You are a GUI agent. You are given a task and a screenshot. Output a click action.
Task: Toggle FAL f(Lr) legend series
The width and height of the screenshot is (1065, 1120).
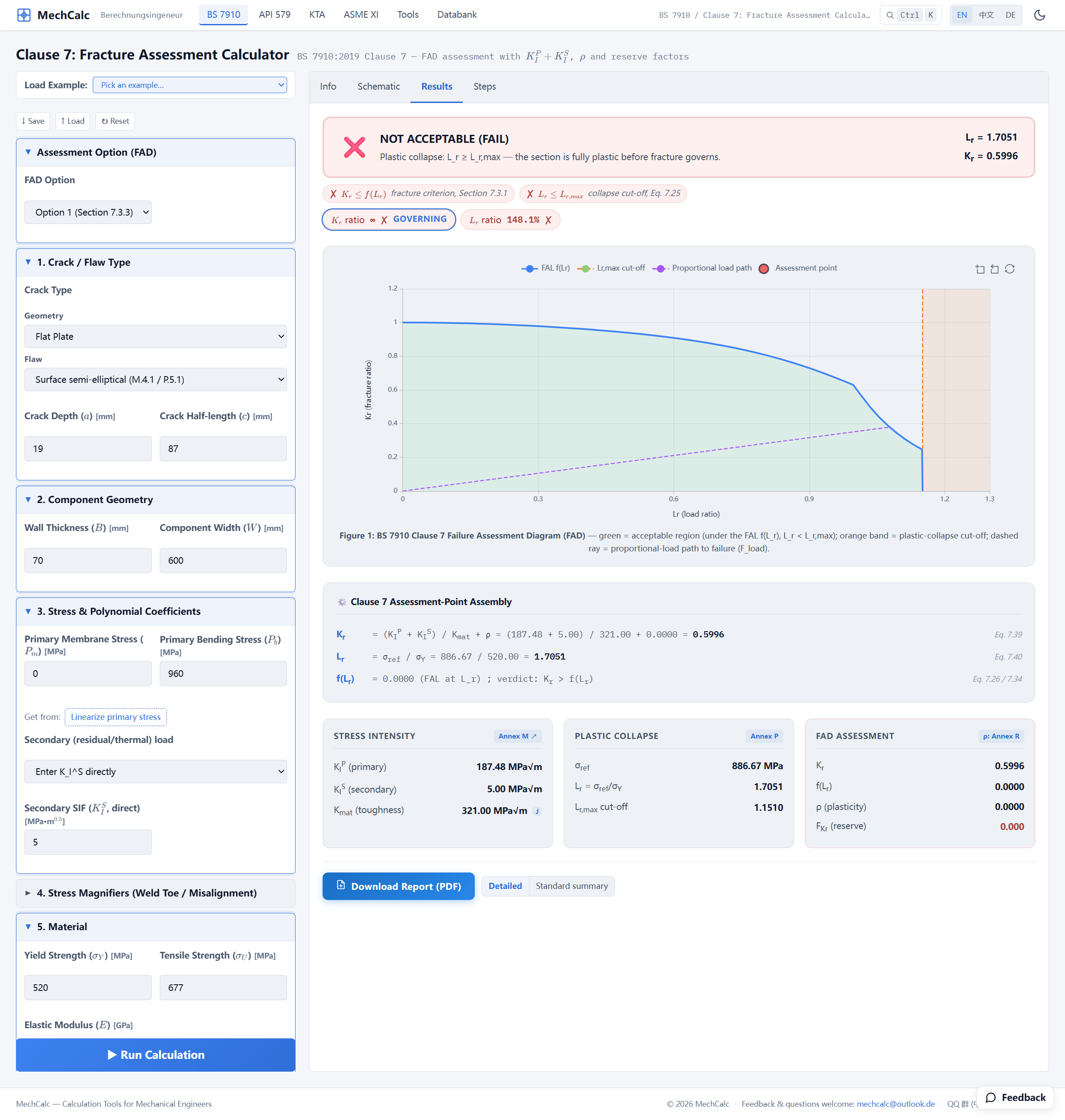[x=545, y=268]
